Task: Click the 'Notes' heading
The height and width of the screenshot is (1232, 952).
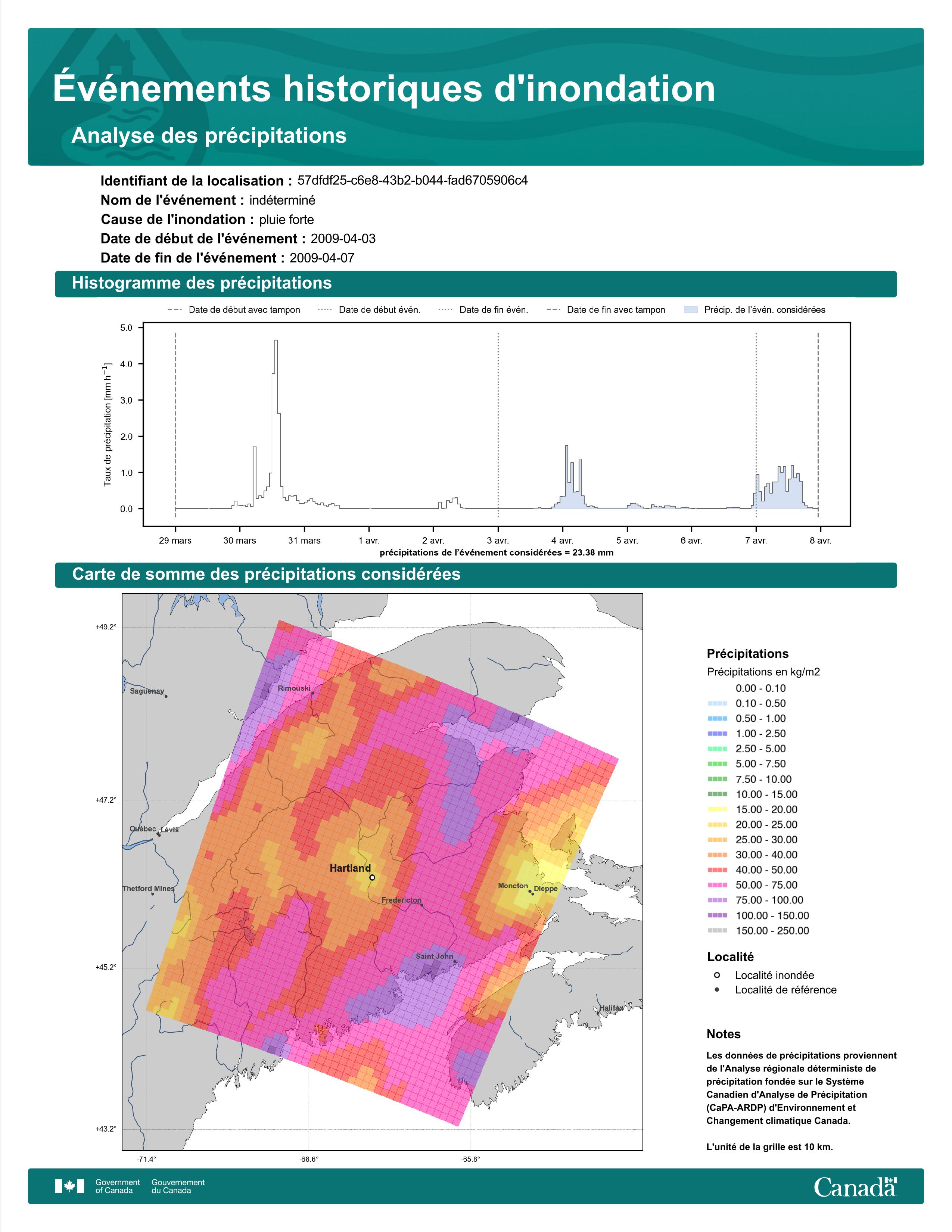Action: coord(724,1034)
